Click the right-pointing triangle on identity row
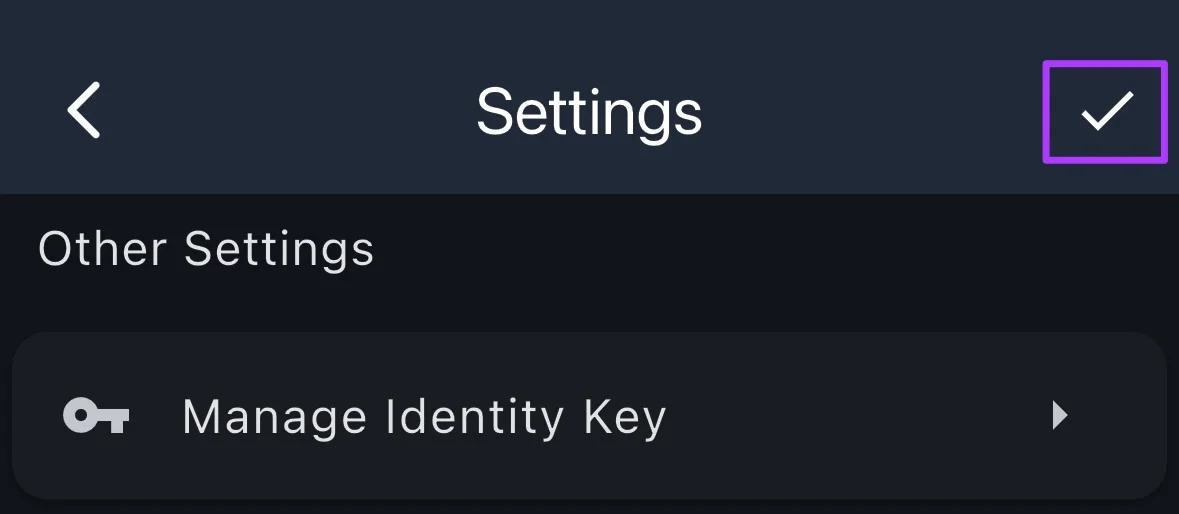This screenshot has height=514, width=1179. 1060,415
